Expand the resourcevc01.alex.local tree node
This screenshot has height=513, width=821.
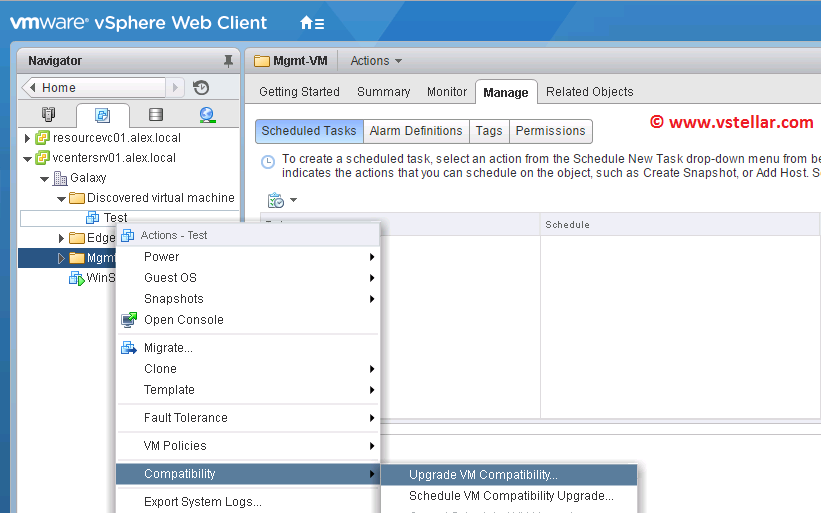coord(27,138)
